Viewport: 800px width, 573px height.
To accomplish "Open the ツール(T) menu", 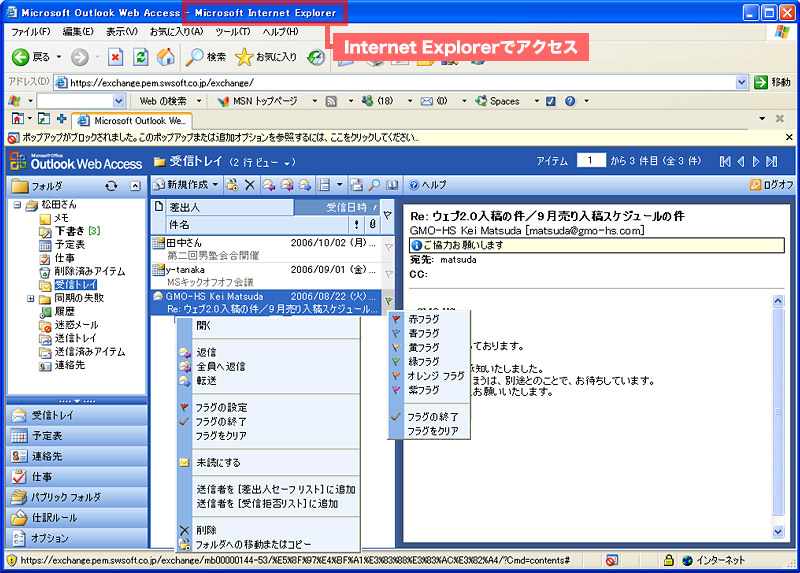I will click(233, 32).
